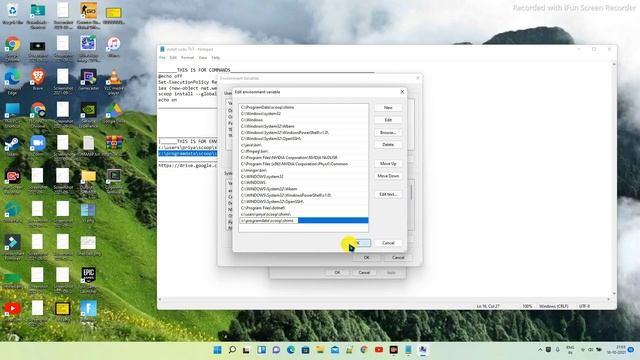This screenshot has width=640, height=360.
Task: Open Steam desktop shortcut
Action: (x=12, y=146)
